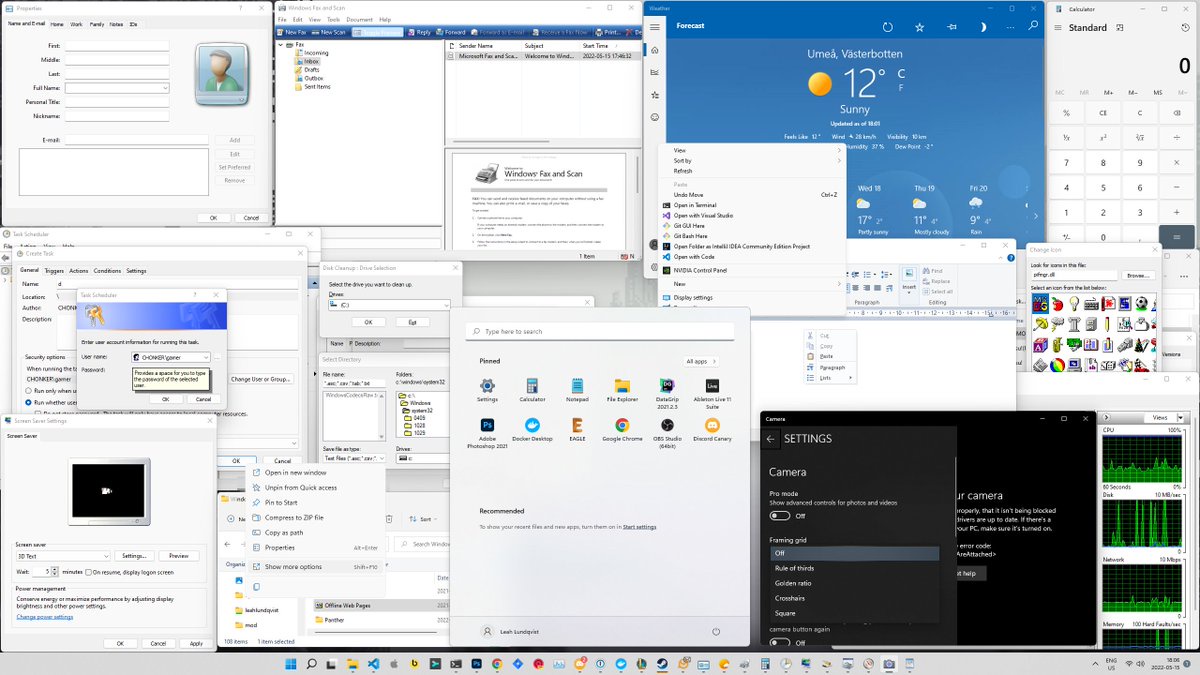Click Browse... in Change Icon dialog

tap(1138, 275)
